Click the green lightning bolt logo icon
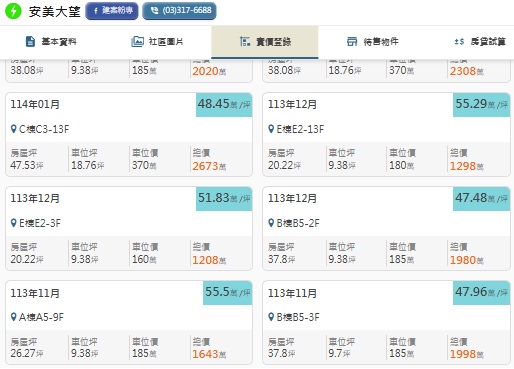This screenshot has height=369, width=514. point(13,11)
